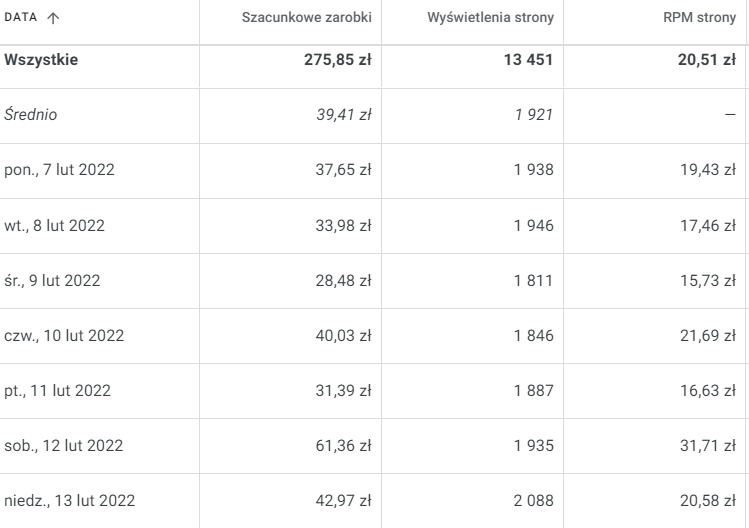Select the niedz., 13 lut 2022 row
This screenshot has height=528, width=749.
pyautogui.click(x=69, y=500)
